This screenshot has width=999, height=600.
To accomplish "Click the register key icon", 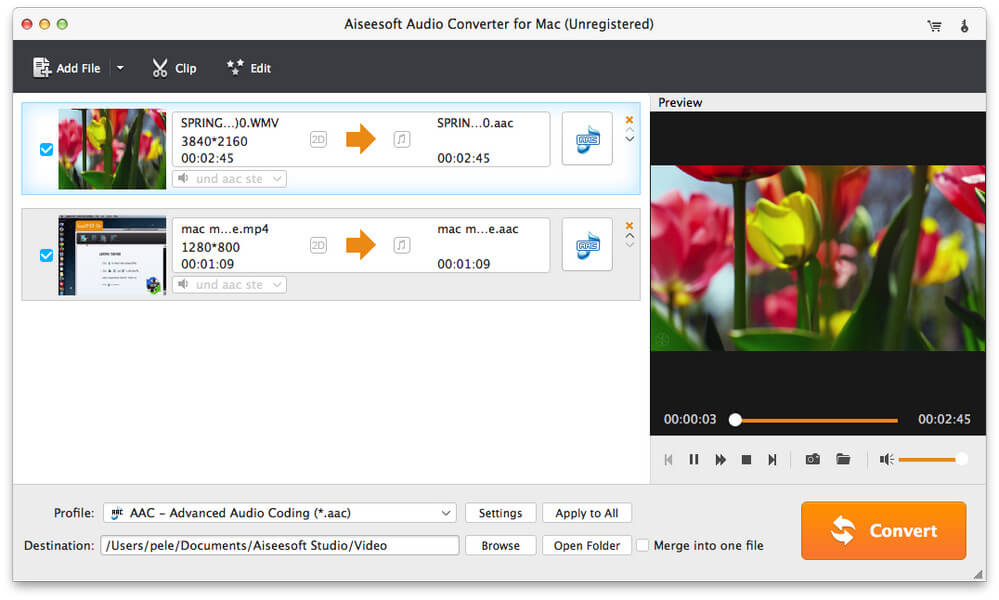I will [x=964, y=25].
